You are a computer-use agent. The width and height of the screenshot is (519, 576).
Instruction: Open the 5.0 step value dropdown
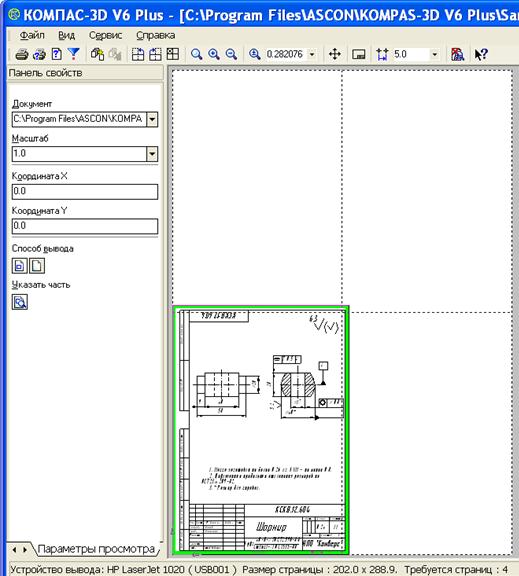[435, 54]
